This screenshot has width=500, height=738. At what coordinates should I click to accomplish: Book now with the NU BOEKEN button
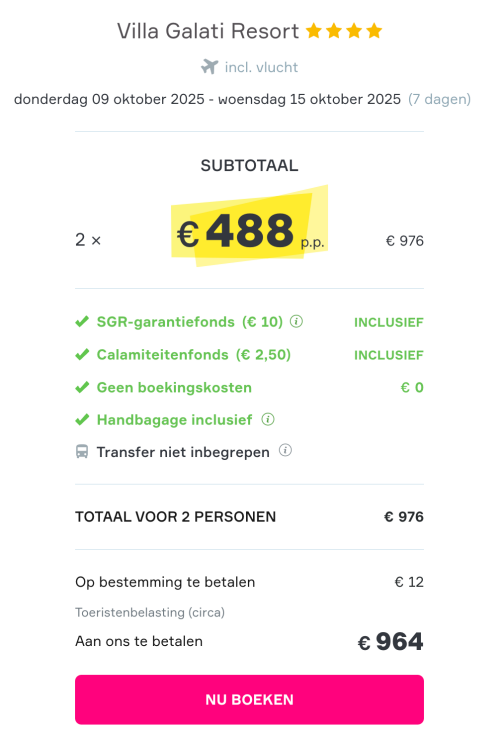[x=250, y=699]
